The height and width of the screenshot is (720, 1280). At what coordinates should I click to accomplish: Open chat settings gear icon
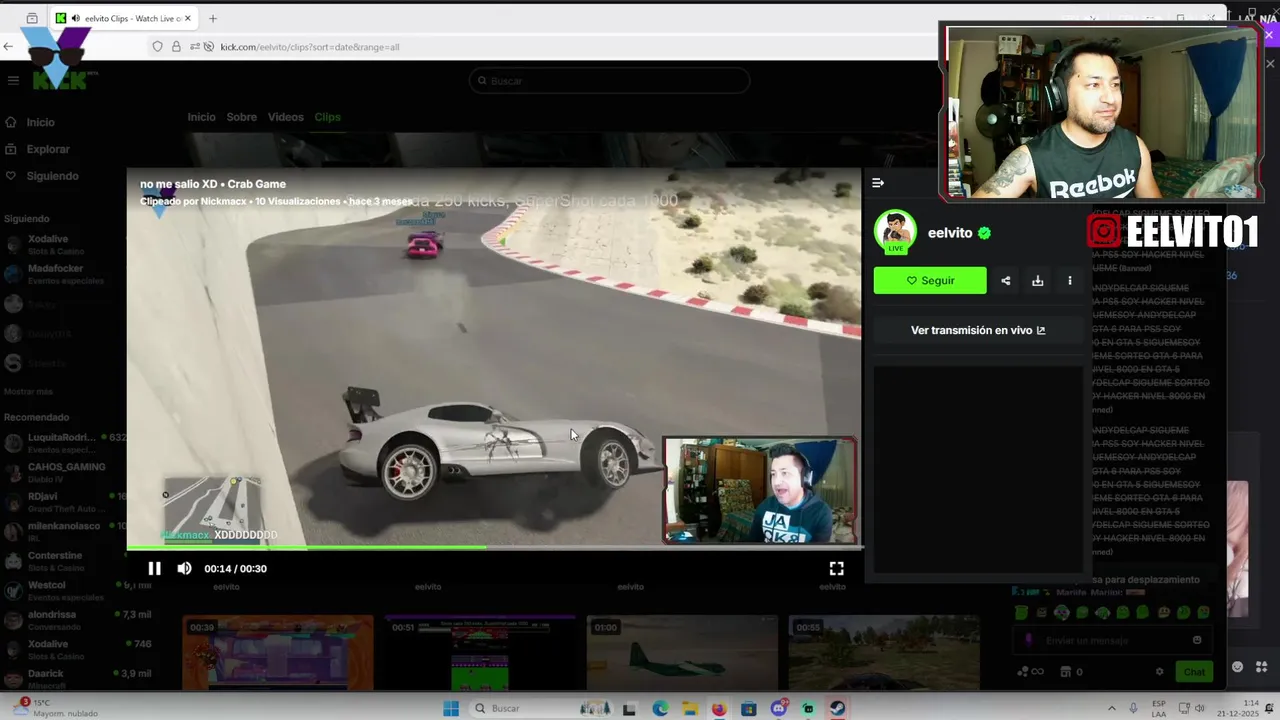coord(1160,672)
